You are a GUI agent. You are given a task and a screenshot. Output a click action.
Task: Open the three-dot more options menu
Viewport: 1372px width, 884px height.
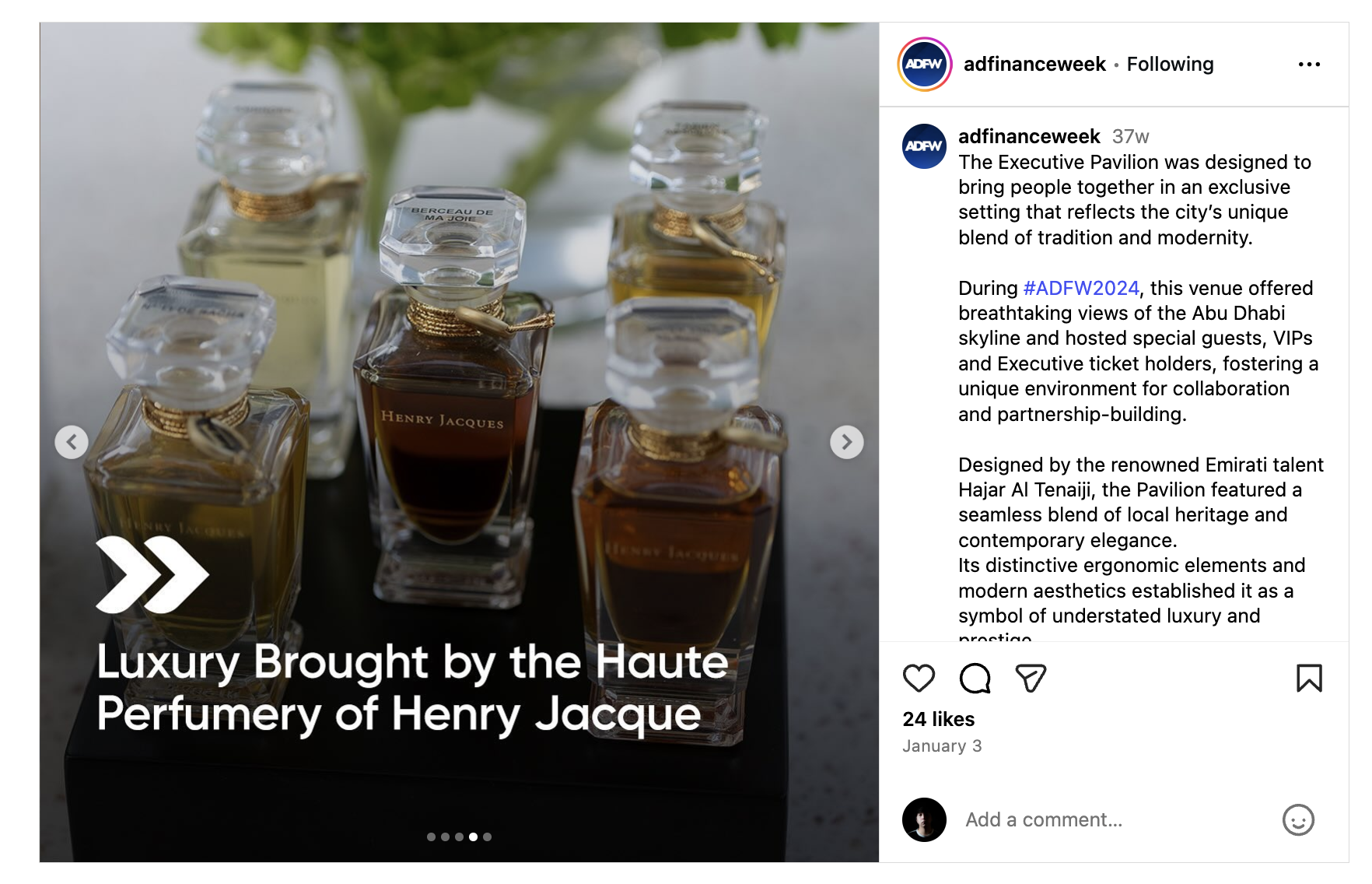1309,65
